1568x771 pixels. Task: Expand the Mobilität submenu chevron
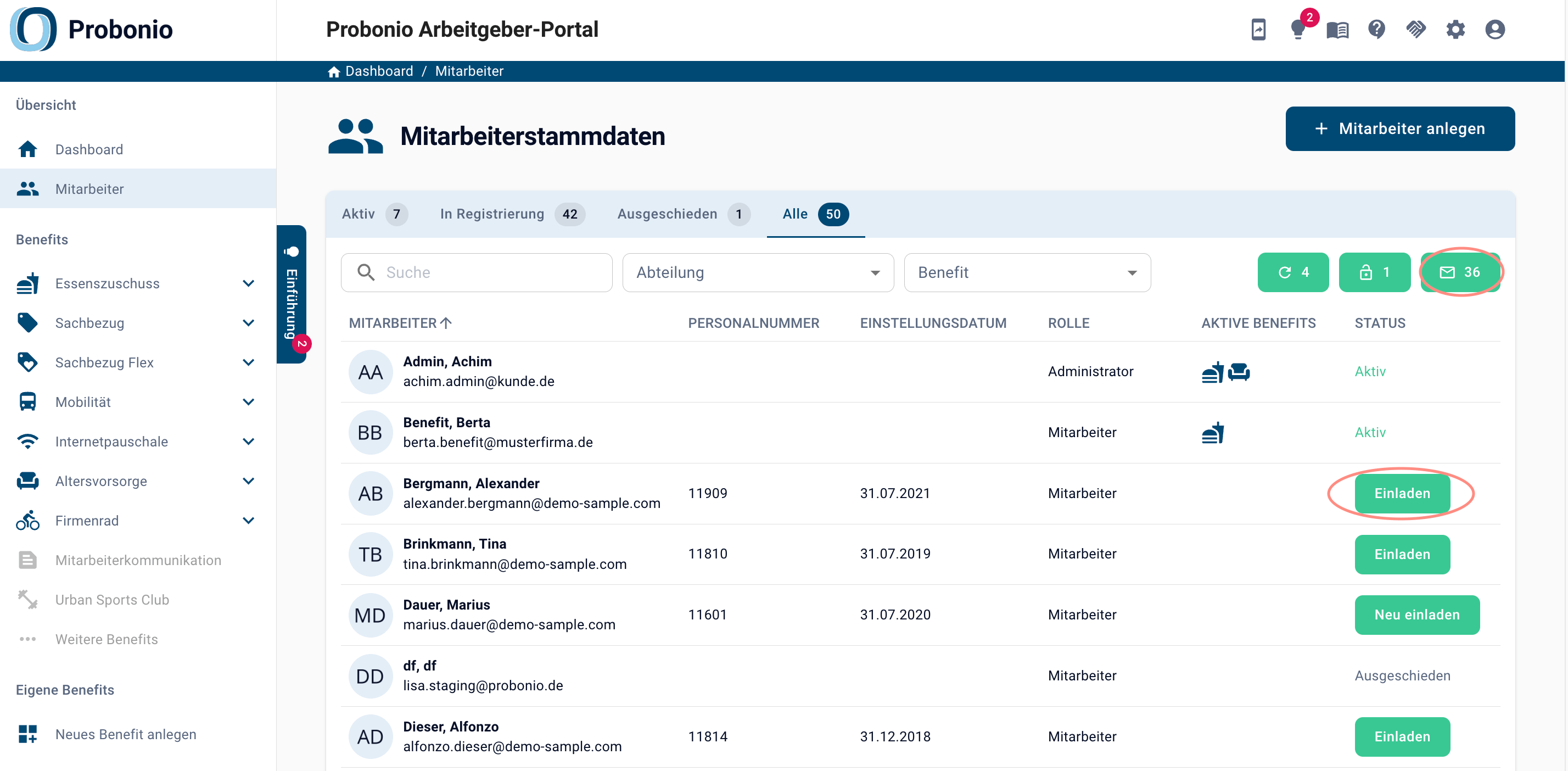248,402
